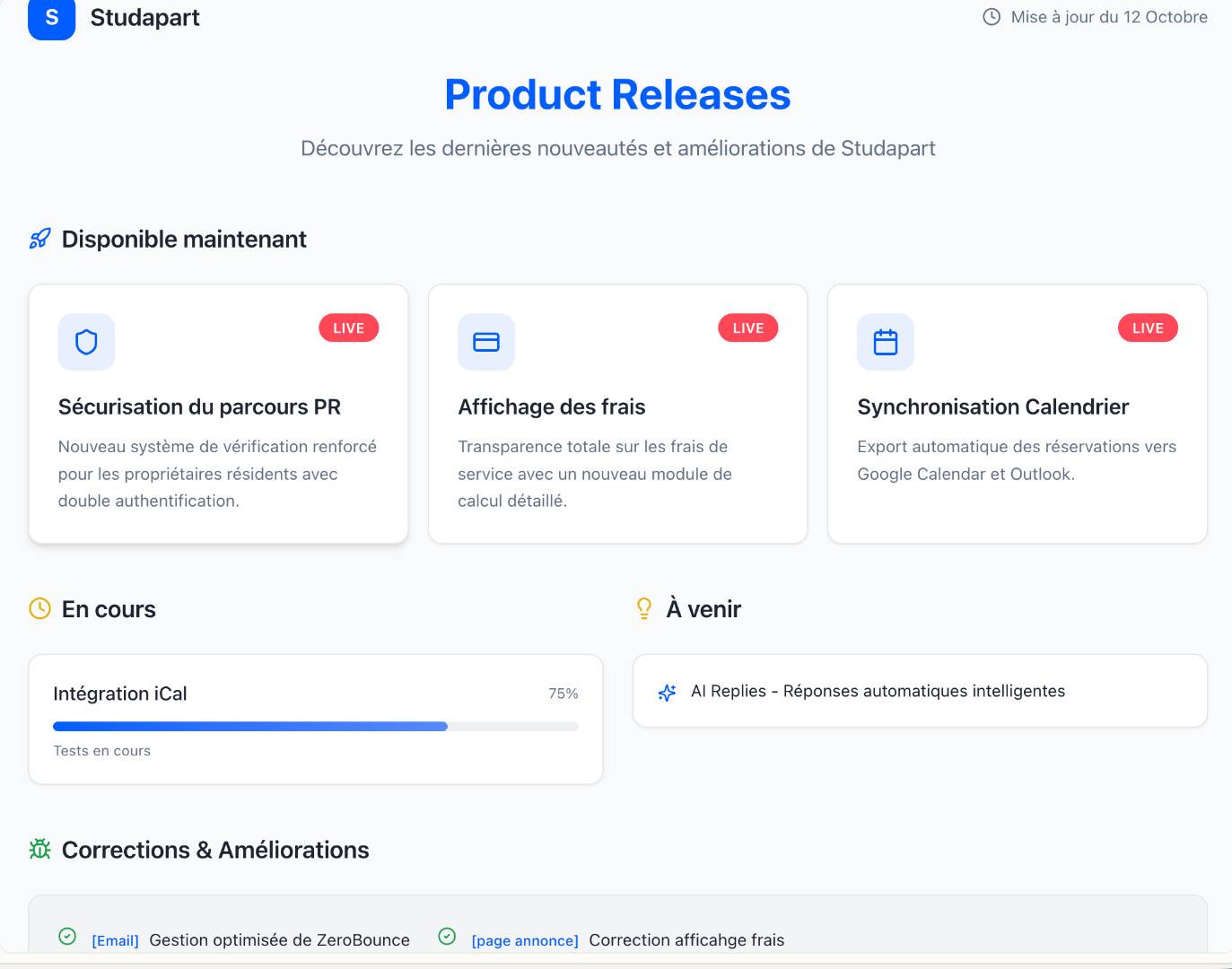Click the yellow clock icon beside En cours
1232x969 pixels.
coord(40,609)
